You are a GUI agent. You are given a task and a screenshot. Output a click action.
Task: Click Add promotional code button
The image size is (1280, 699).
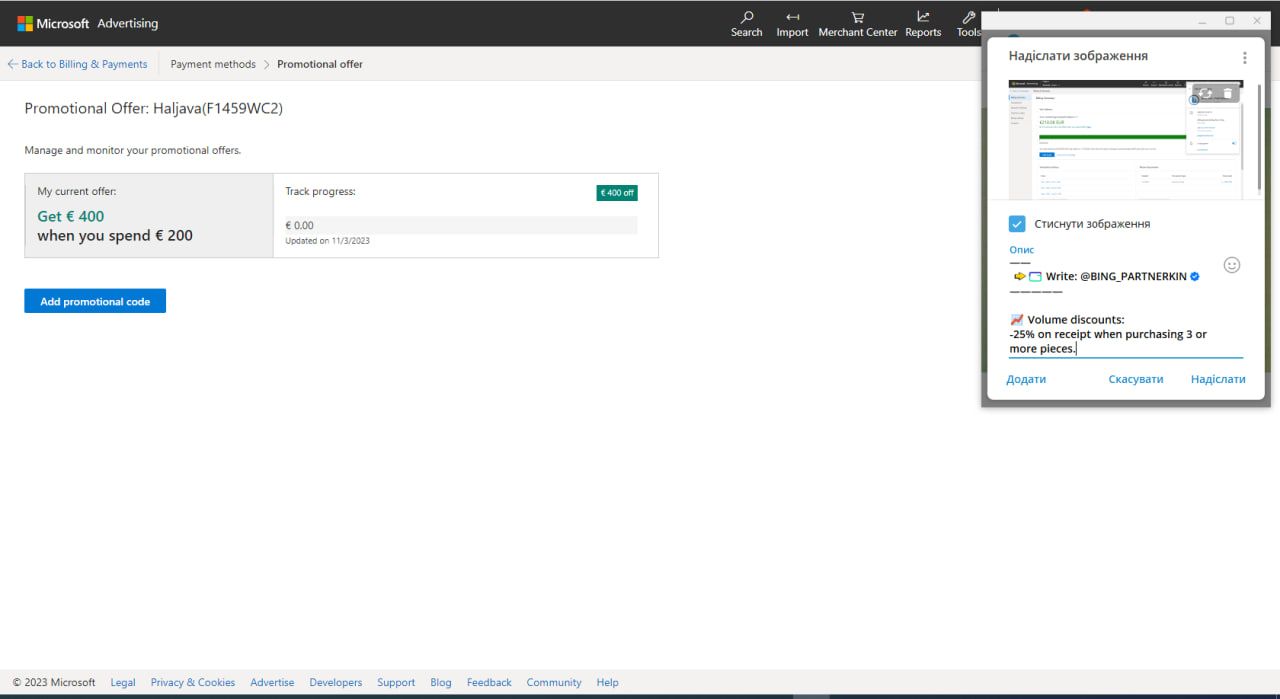pyautogui.click(x=95, y=301)
